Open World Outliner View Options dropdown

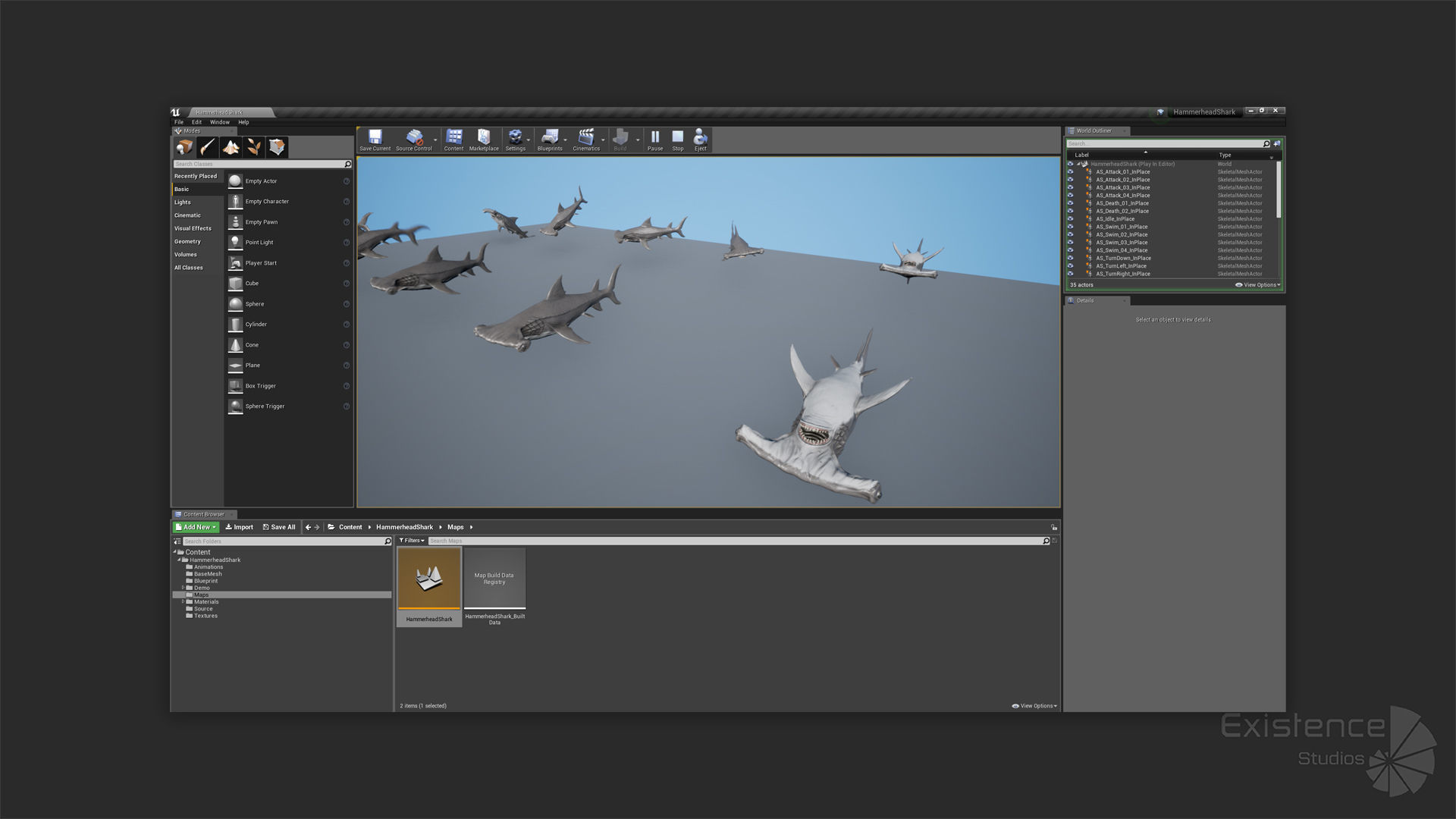point(1258,285)
